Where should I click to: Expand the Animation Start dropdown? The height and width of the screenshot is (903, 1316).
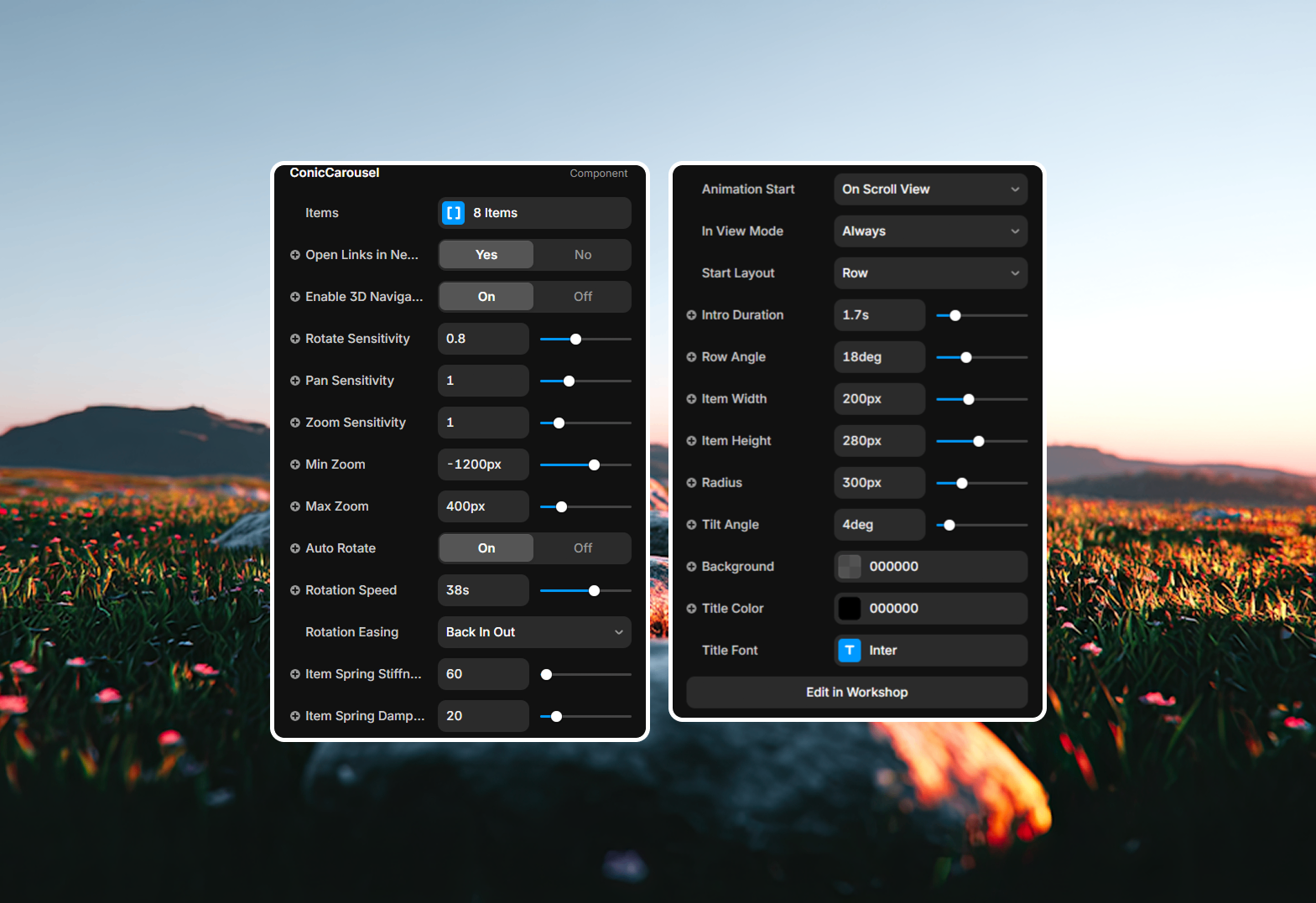(x=930, y=189)
